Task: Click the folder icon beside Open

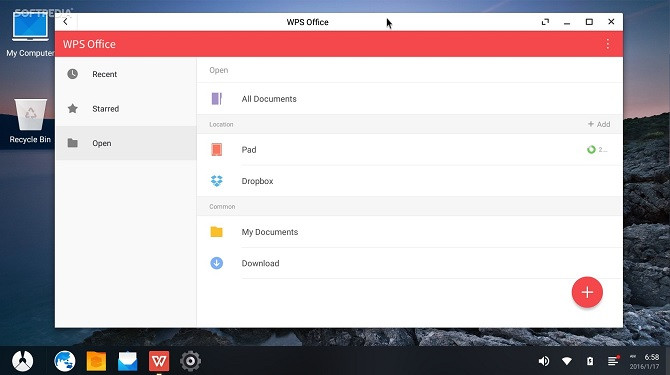Action: tap(73, 143)
